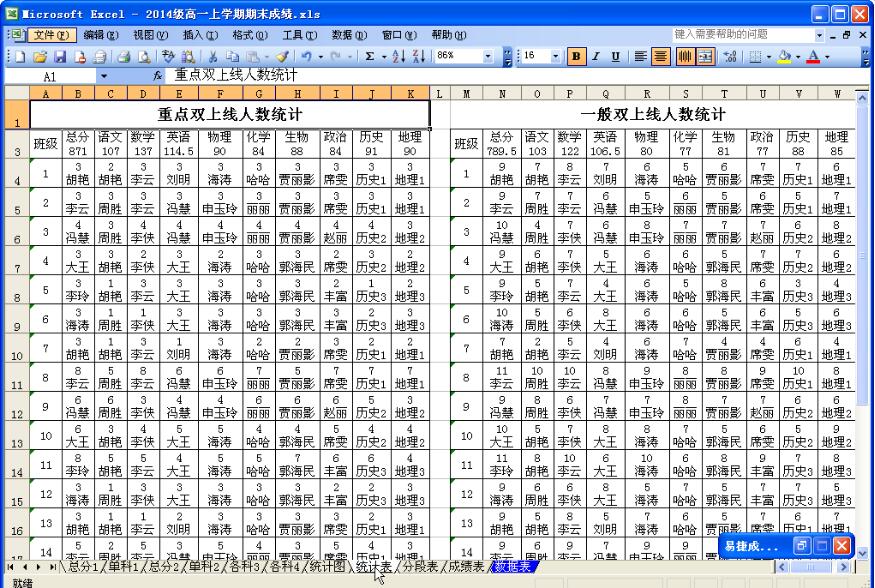875x588 pixels.
Task: Jump to last sheet tab arrow
Action: coord(52,567)
